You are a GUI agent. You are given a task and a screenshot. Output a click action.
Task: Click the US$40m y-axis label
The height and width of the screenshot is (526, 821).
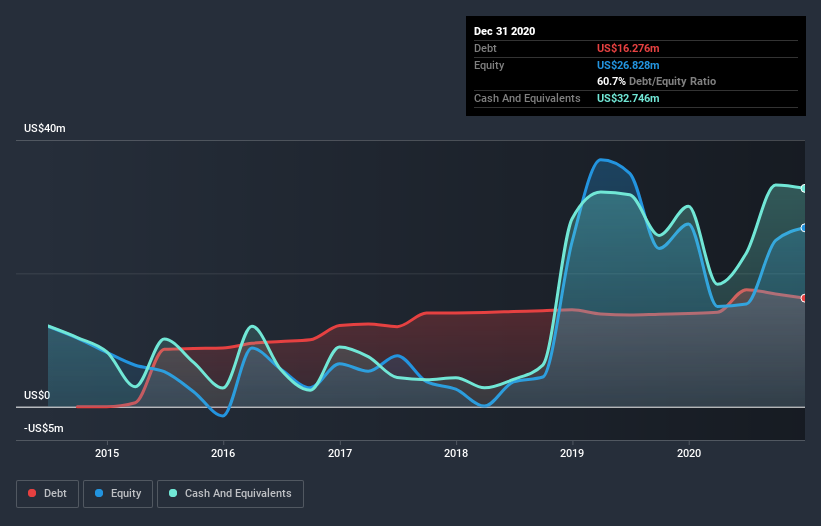45,129
